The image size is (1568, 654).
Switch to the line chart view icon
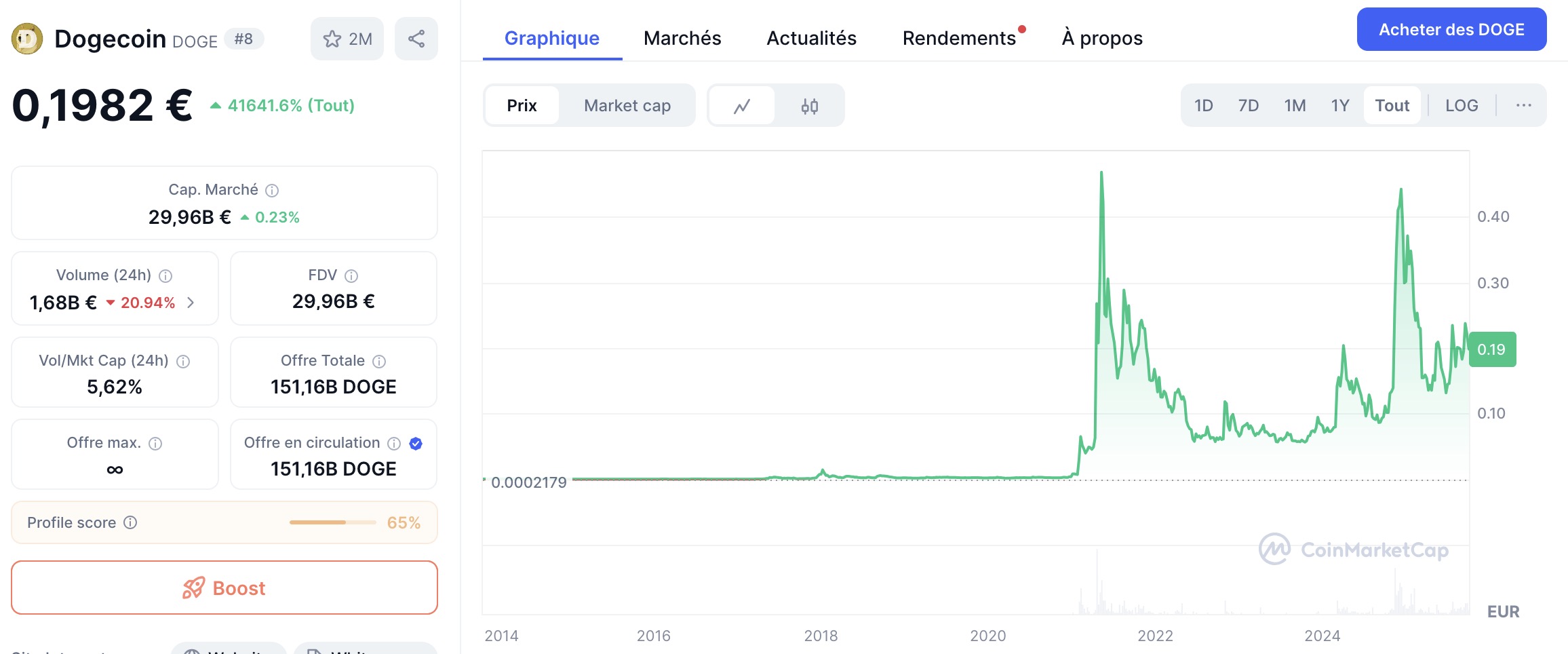coord(742,106)
